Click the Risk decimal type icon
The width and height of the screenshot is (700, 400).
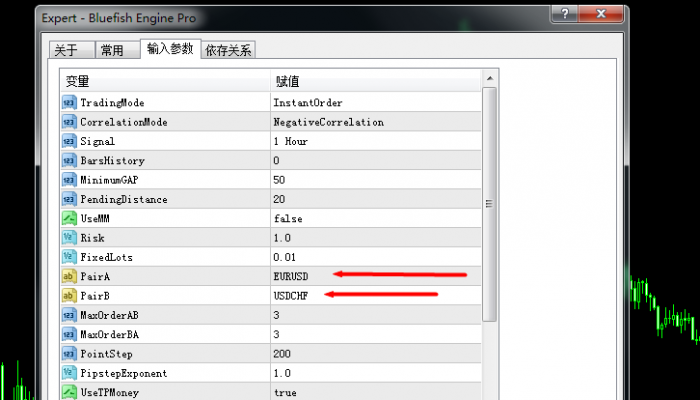point(69,238)
